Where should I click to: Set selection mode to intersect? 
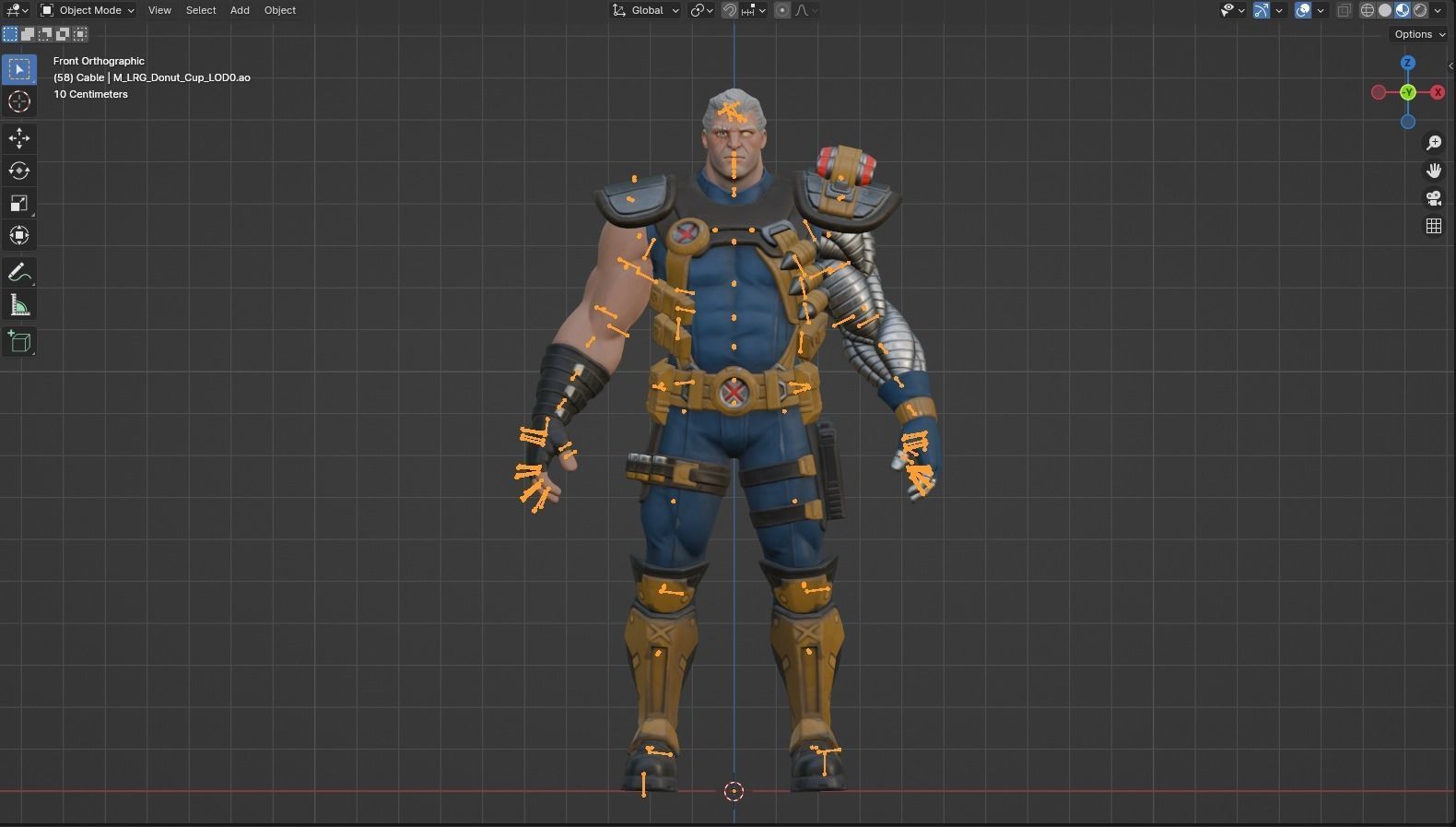point(80,34)
